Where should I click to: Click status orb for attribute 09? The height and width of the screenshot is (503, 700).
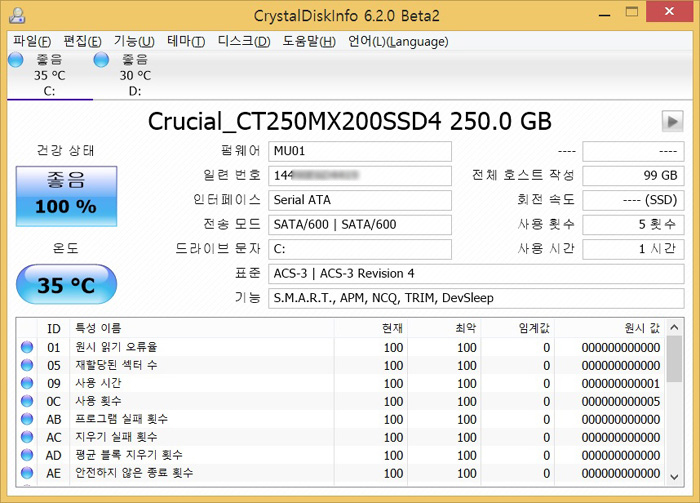coord(27,383)
